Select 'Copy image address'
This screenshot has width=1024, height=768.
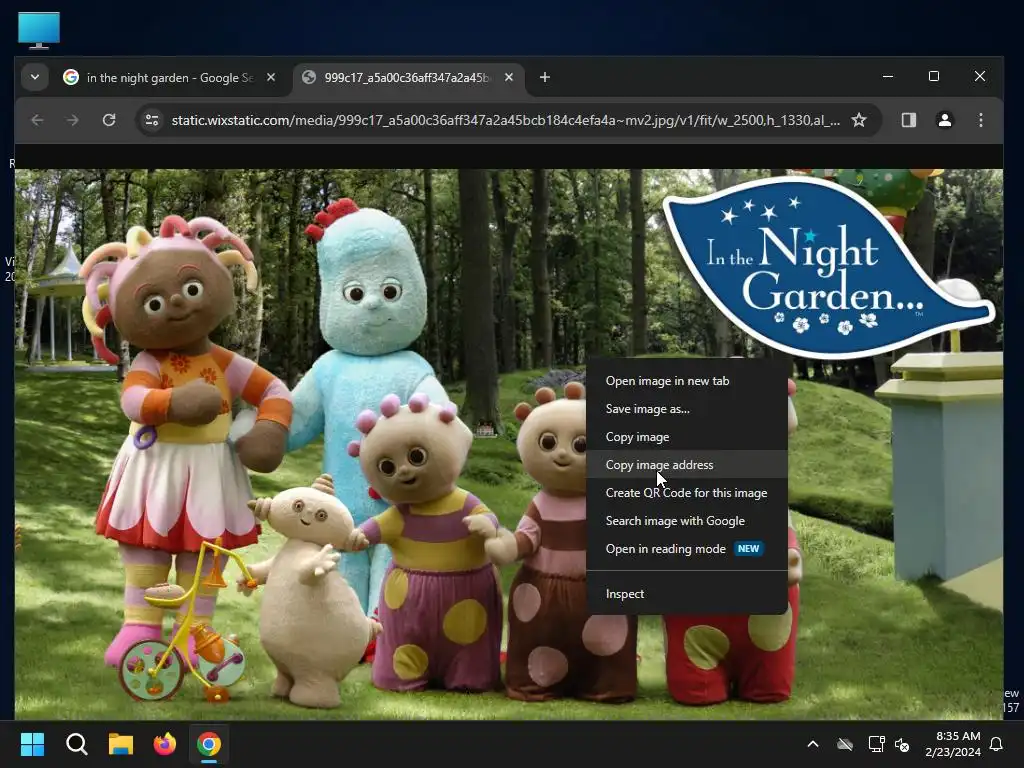686,465
